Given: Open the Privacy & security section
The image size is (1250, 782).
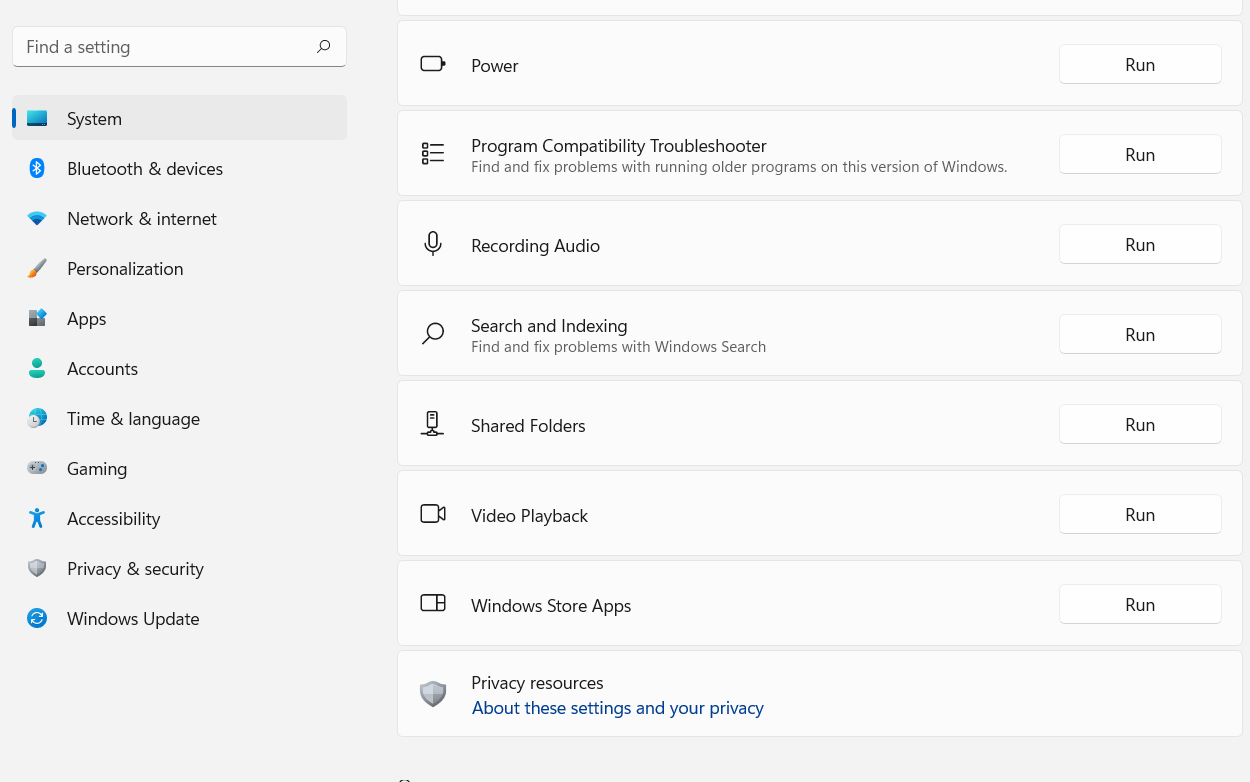Looking at the screenshot, I should pyautogui.click(x=135, y=568).
